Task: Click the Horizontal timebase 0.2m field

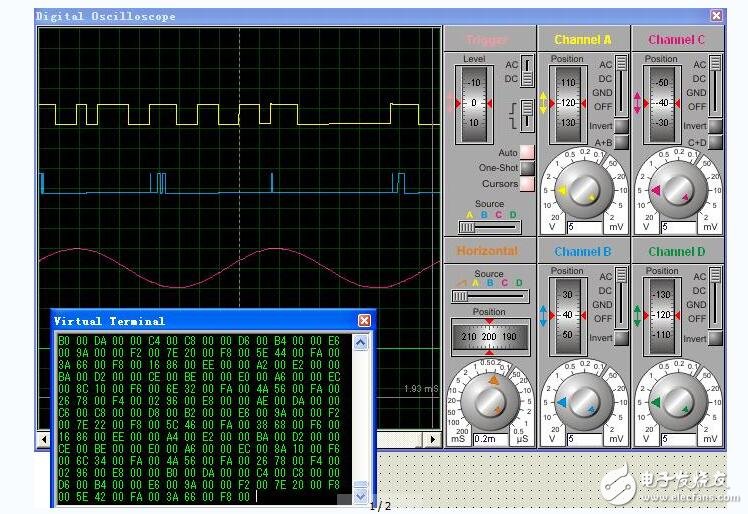Action: click(x=489, y=439)
